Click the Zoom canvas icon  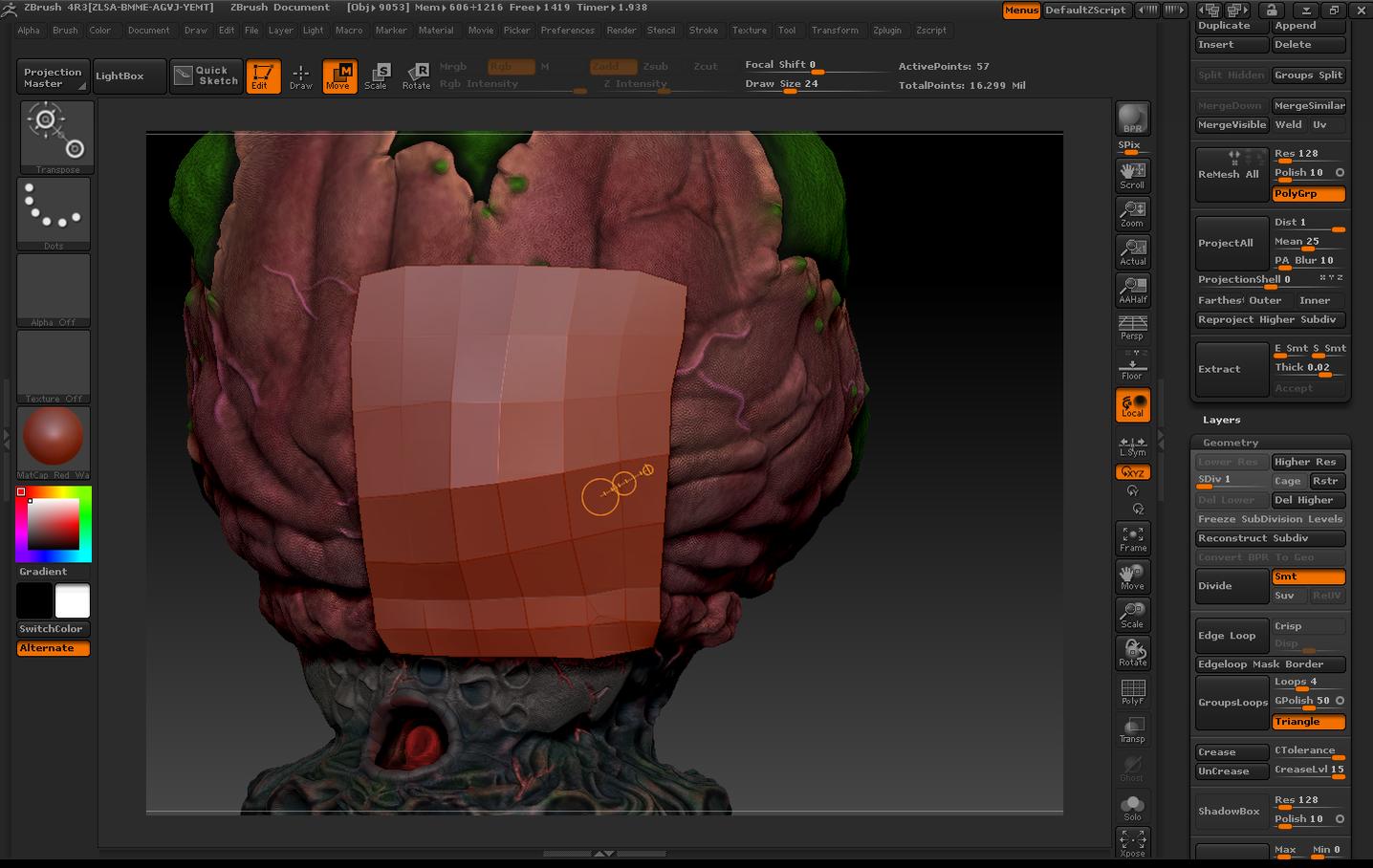coord(1132,213)
